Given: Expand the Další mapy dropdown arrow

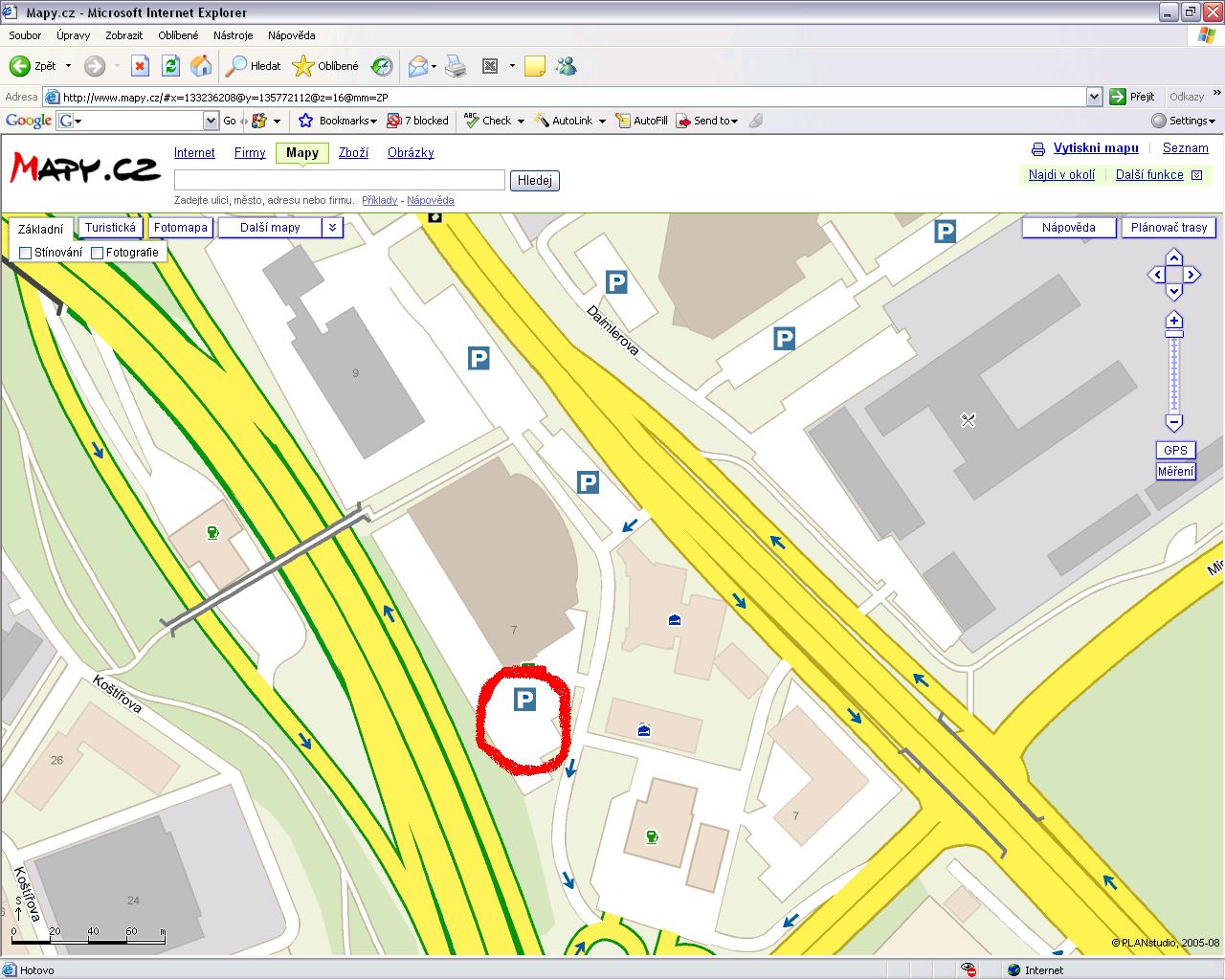Looking at the screenshot, I should pyautogui.click(x=332, y=228).
